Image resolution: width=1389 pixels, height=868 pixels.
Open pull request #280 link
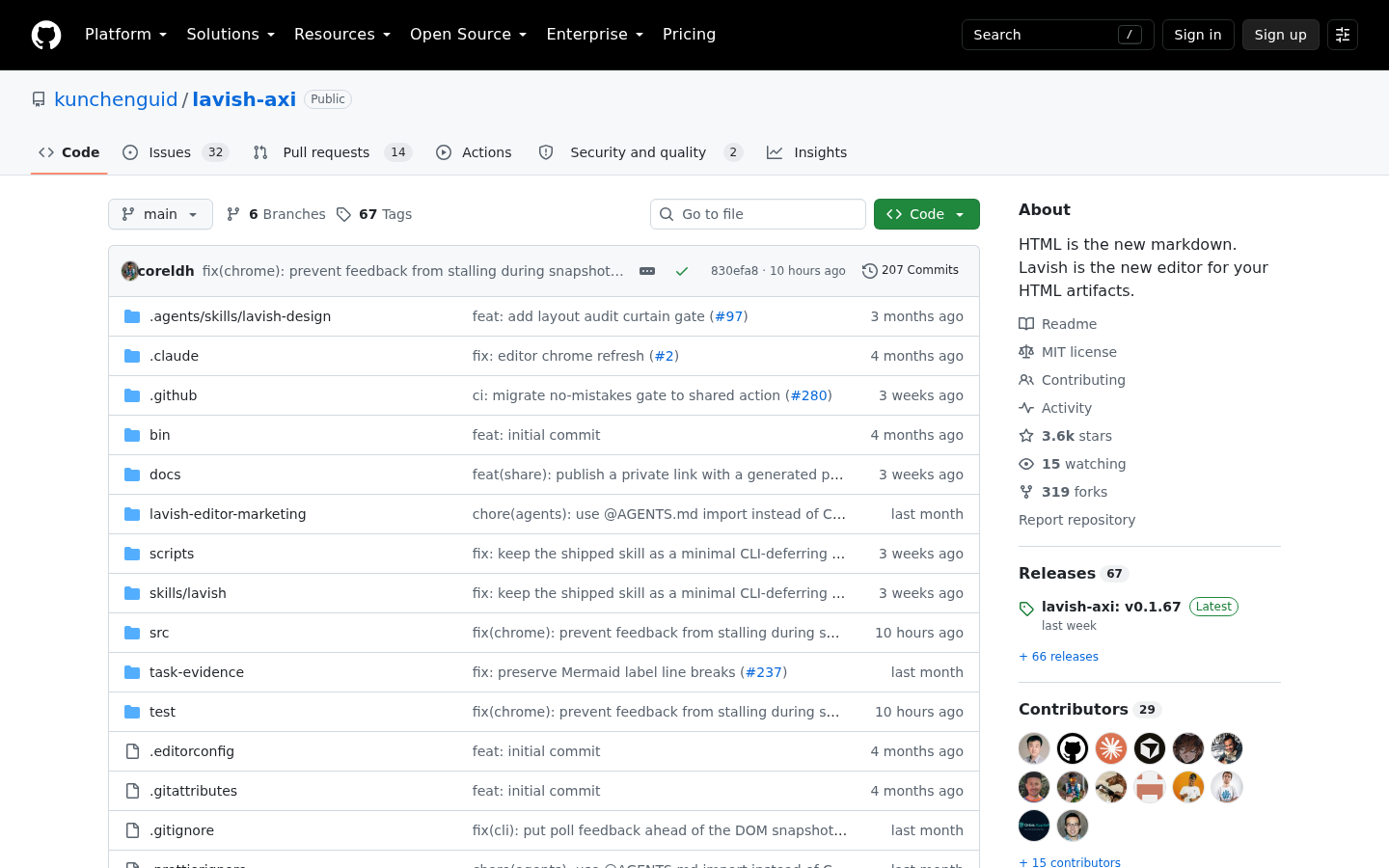click(808, 395)
